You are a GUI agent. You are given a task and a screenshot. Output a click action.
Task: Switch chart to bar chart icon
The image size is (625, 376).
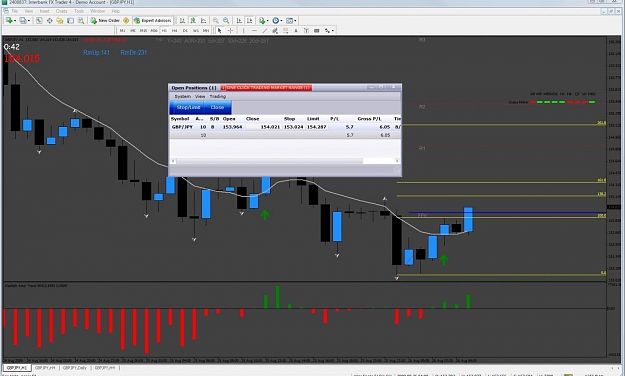183,20
